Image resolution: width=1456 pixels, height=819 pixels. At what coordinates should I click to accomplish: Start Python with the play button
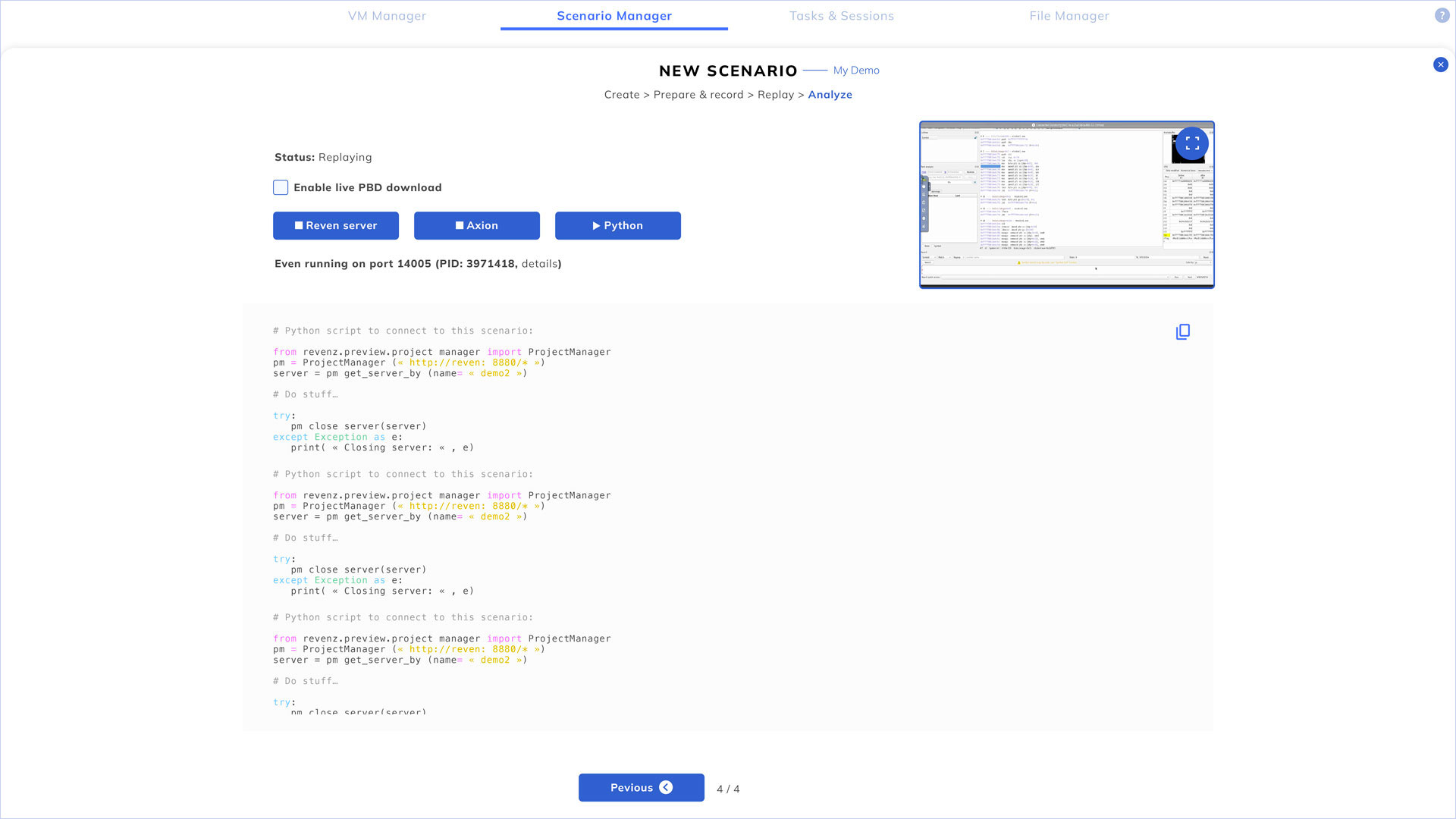617,225
